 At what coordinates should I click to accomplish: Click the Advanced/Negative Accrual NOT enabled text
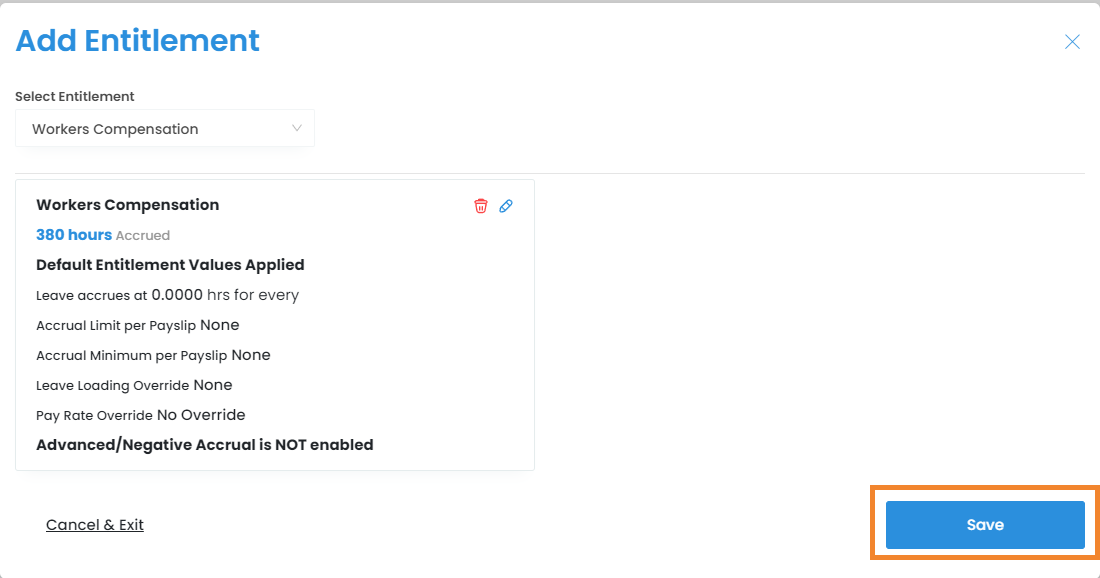pyautogui.click(x=204, y=445)
